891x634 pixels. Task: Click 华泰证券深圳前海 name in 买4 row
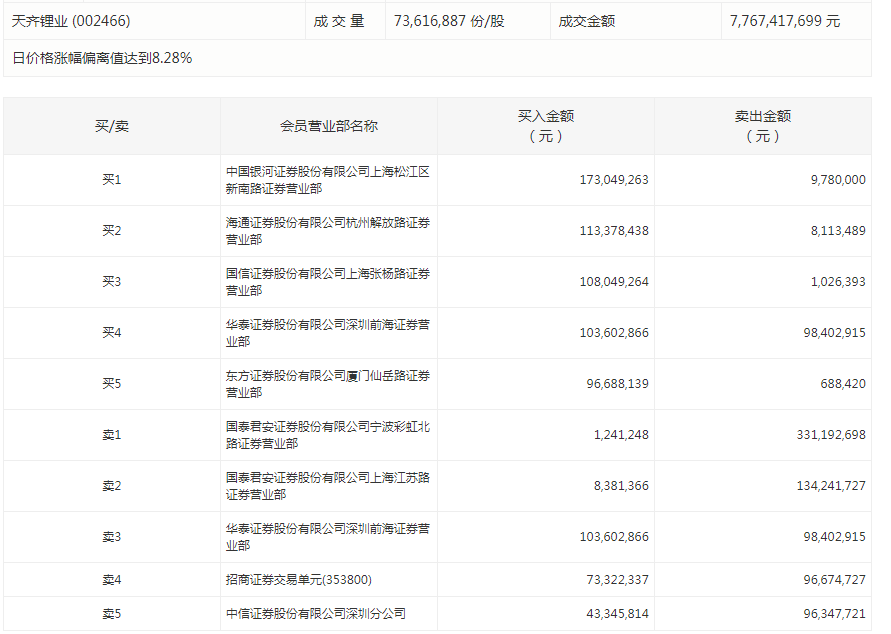328,333
